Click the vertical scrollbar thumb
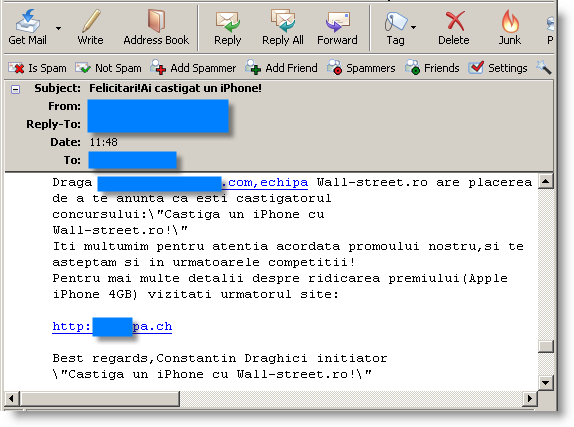The height and width of the screenshot is (427, 574). [545, 346]
